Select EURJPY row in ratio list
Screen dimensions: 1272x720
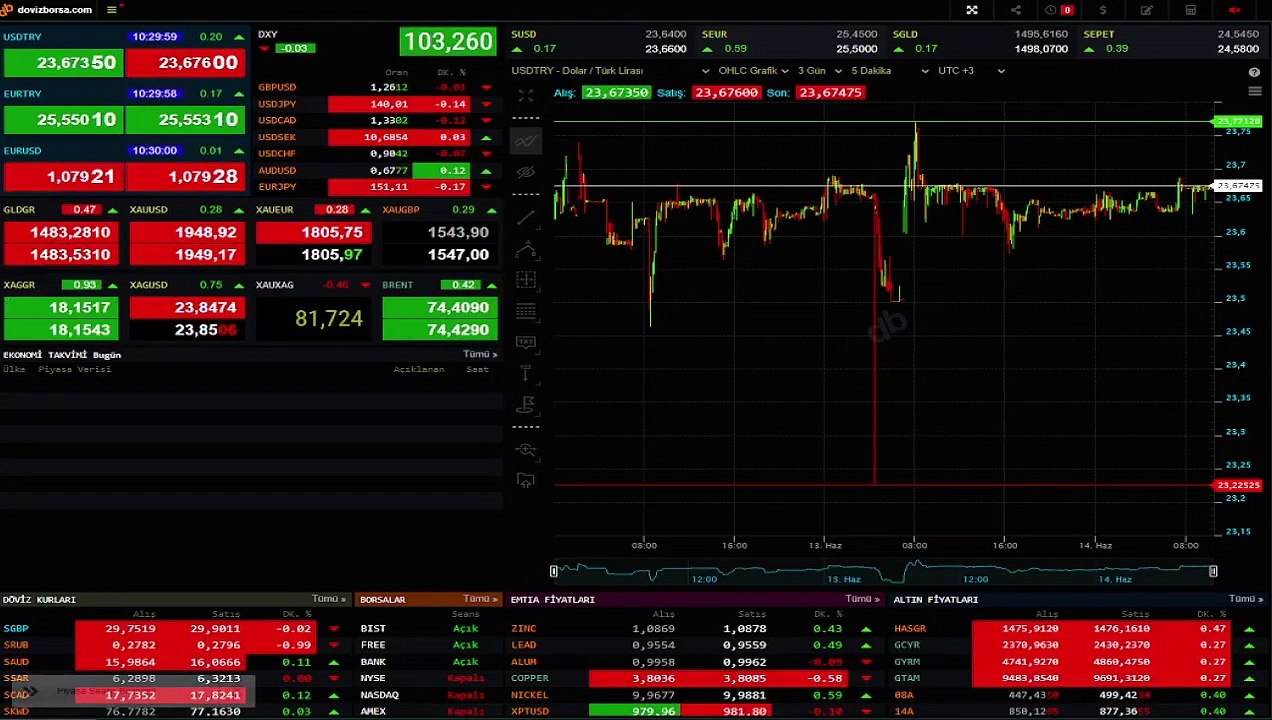point(377,187)
